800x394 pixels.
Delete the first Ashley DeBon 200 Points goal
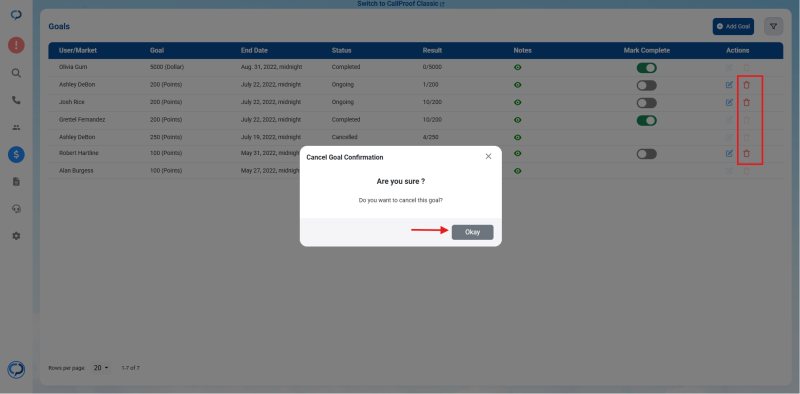point(746,85)
